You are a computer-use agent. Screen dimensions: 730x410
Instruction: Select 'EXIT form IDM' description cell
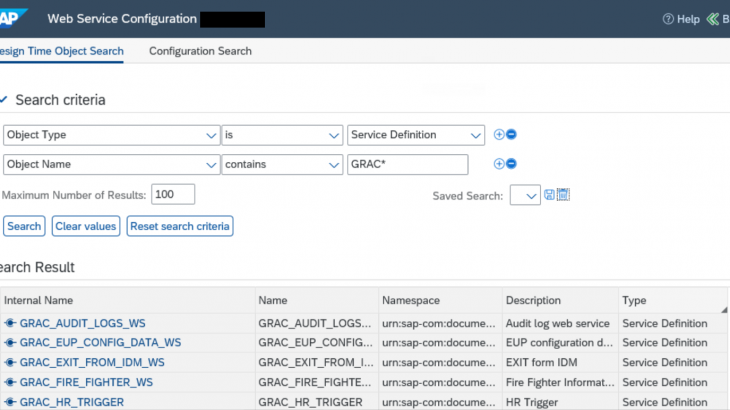pos(561,362)
